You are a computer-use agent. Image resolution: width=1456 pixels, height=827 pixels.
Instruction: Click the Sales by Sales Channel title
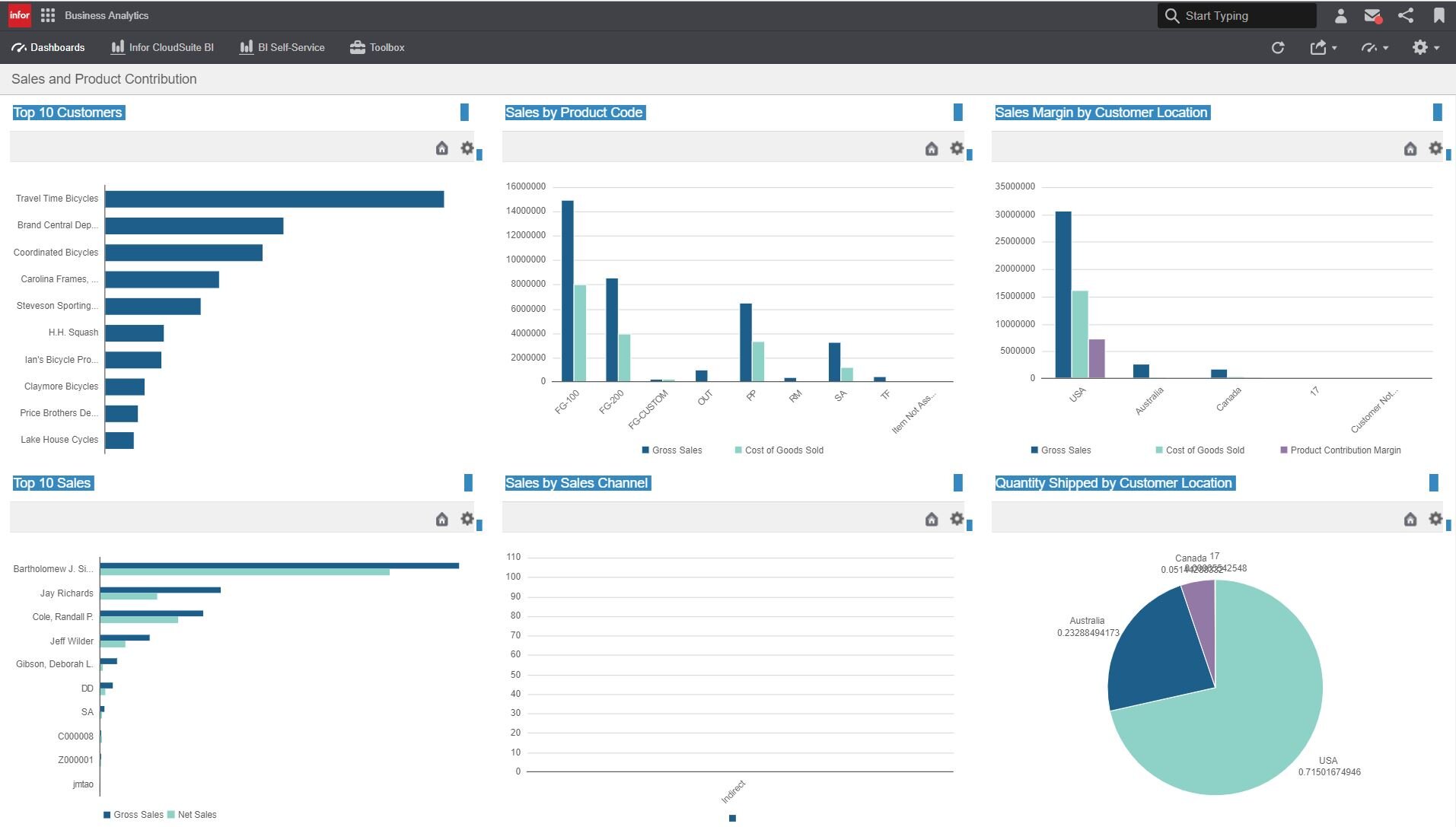(x=576, y=483)
